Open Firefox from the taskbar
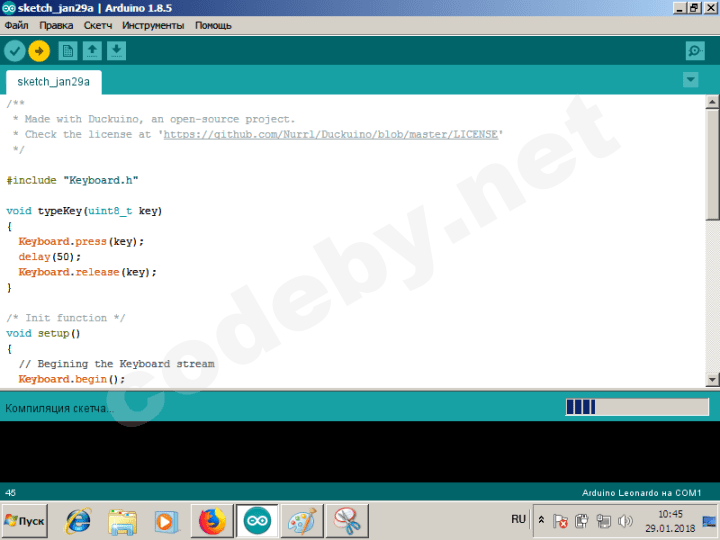Screen dimensions: 720x540 click(x=212, y=521)
